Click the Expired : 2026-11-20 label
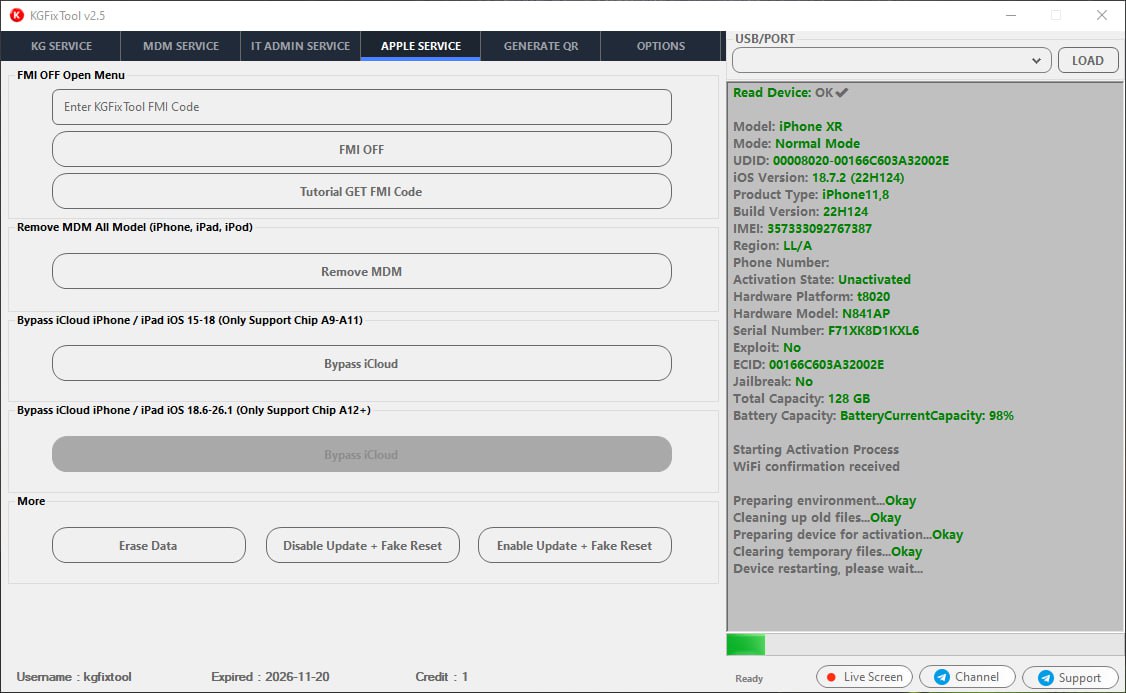1126x693 pixels. (270, 677)
